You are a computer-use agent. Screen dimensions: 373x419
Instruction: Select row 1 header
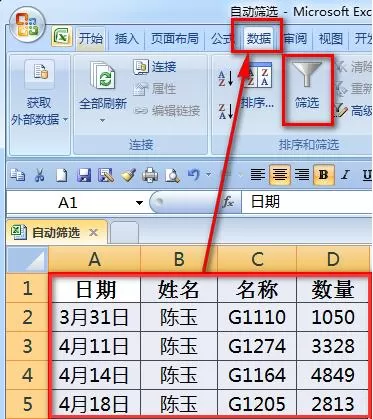pyautogui.click(x=27, y=288)
